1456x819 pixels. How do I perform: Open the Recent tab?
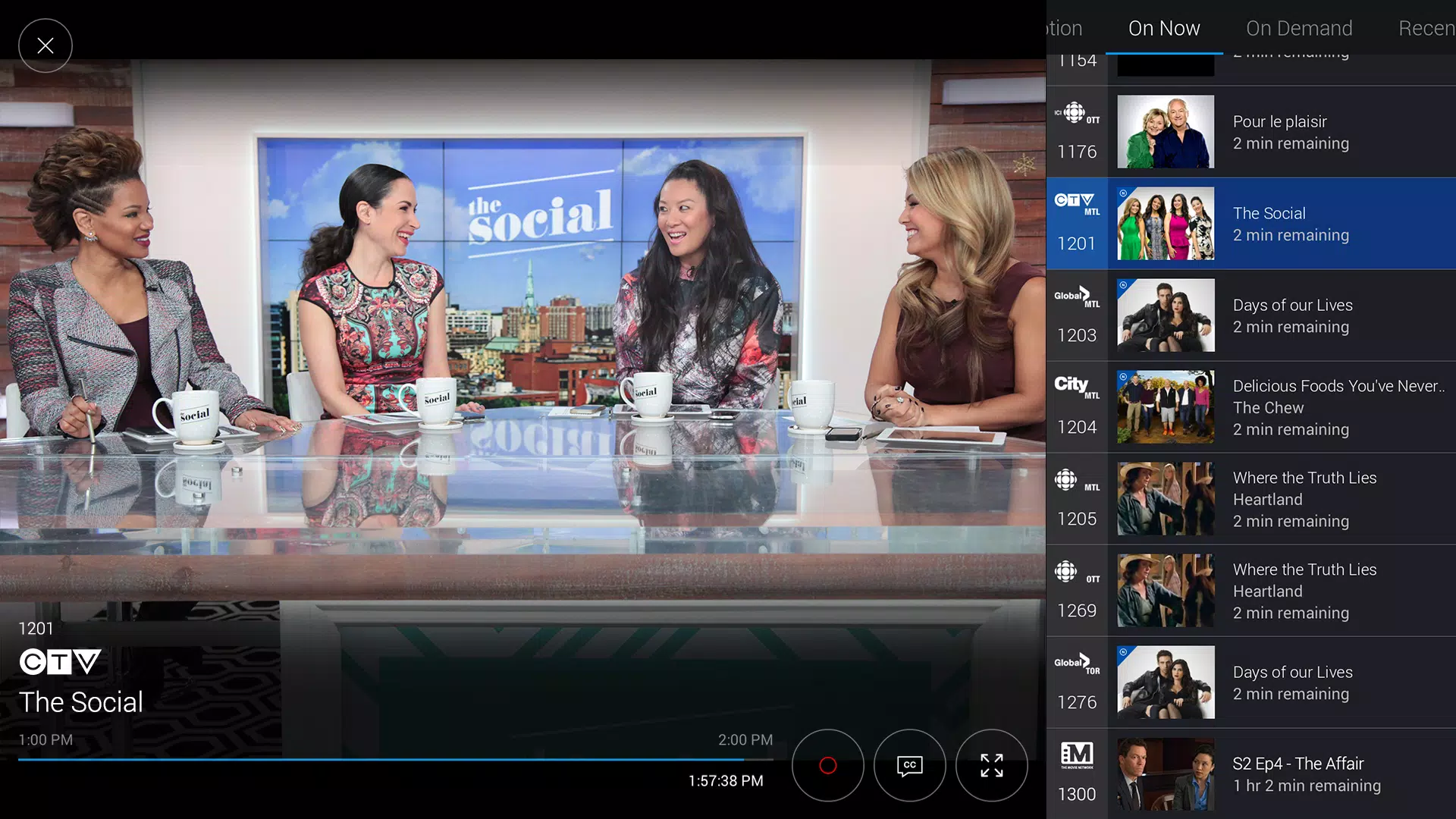1426,28
